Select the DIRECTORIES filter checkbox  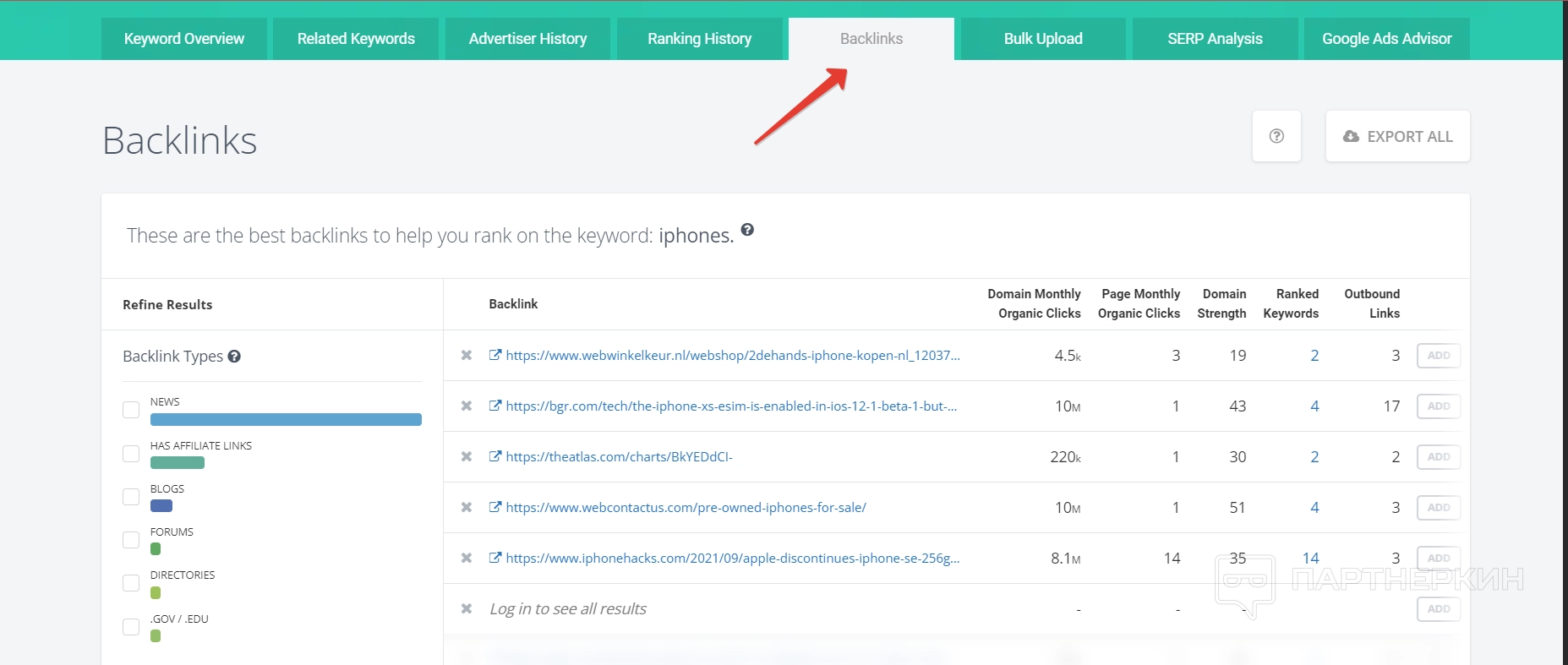coord(131,583)
